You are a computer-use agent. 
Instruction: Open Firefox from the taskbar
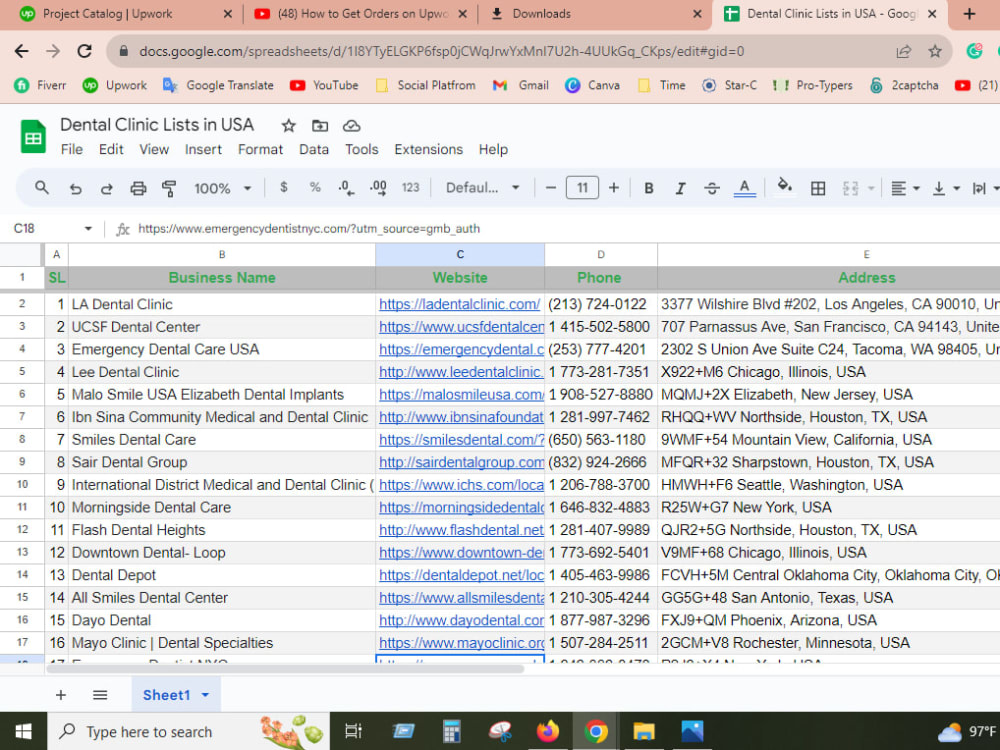point(547,732)
